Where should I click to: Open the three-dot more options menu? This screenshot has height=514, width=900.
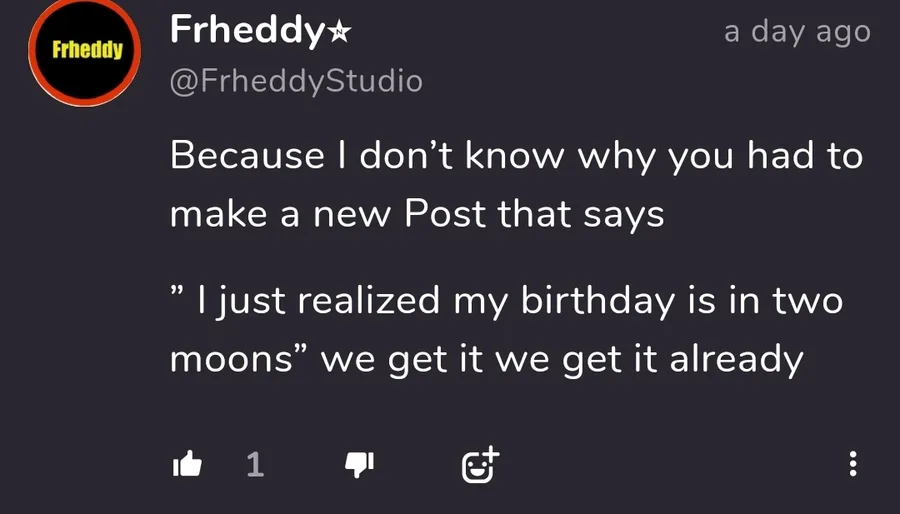tap(852, 463)
